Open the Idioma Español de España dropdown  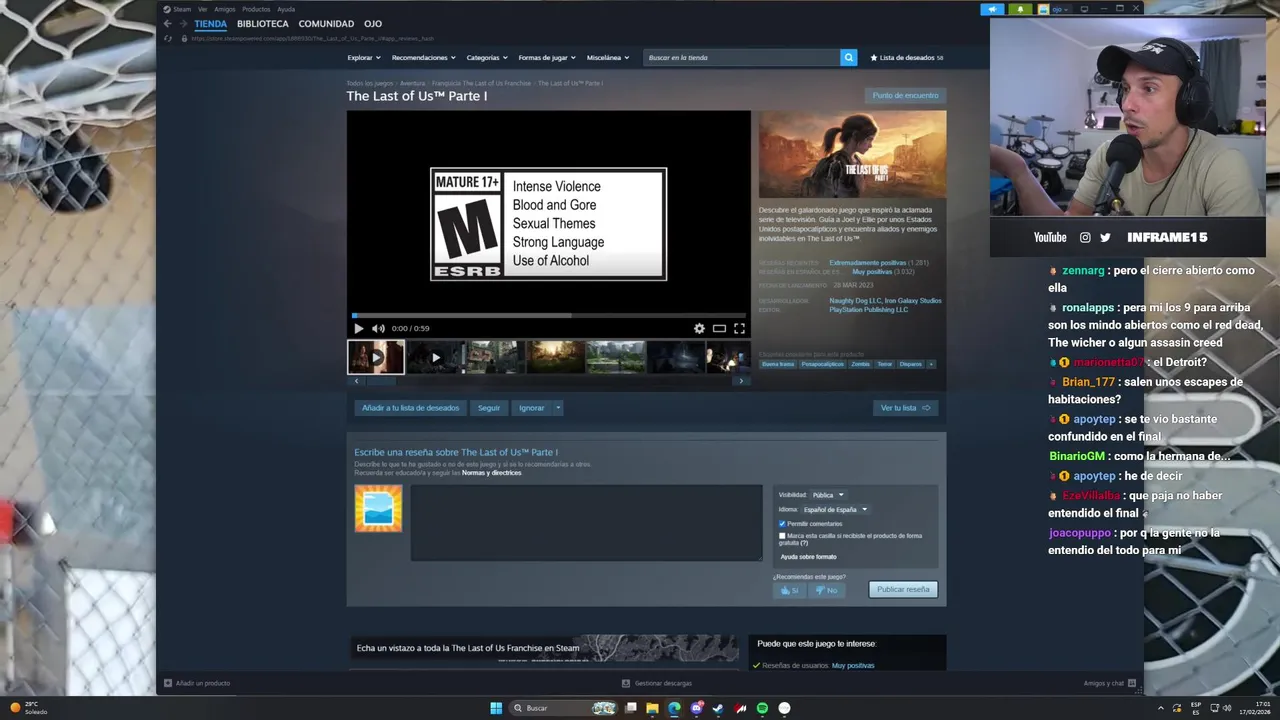click(x=835, y=510)
